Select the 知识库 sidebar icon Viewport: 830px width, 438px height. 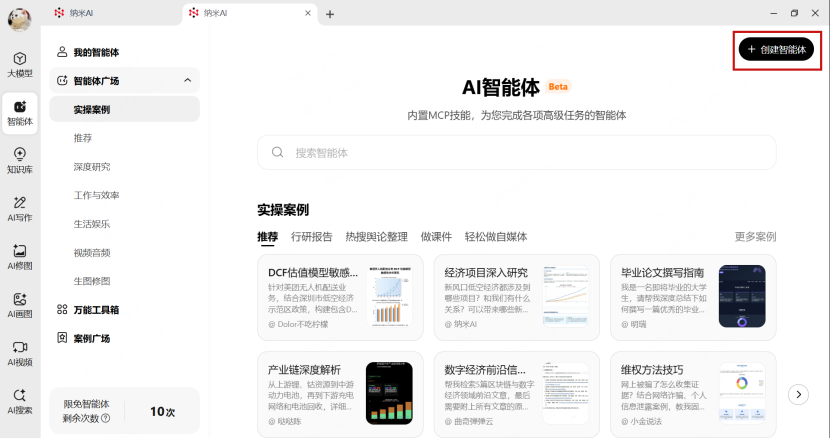20,160
